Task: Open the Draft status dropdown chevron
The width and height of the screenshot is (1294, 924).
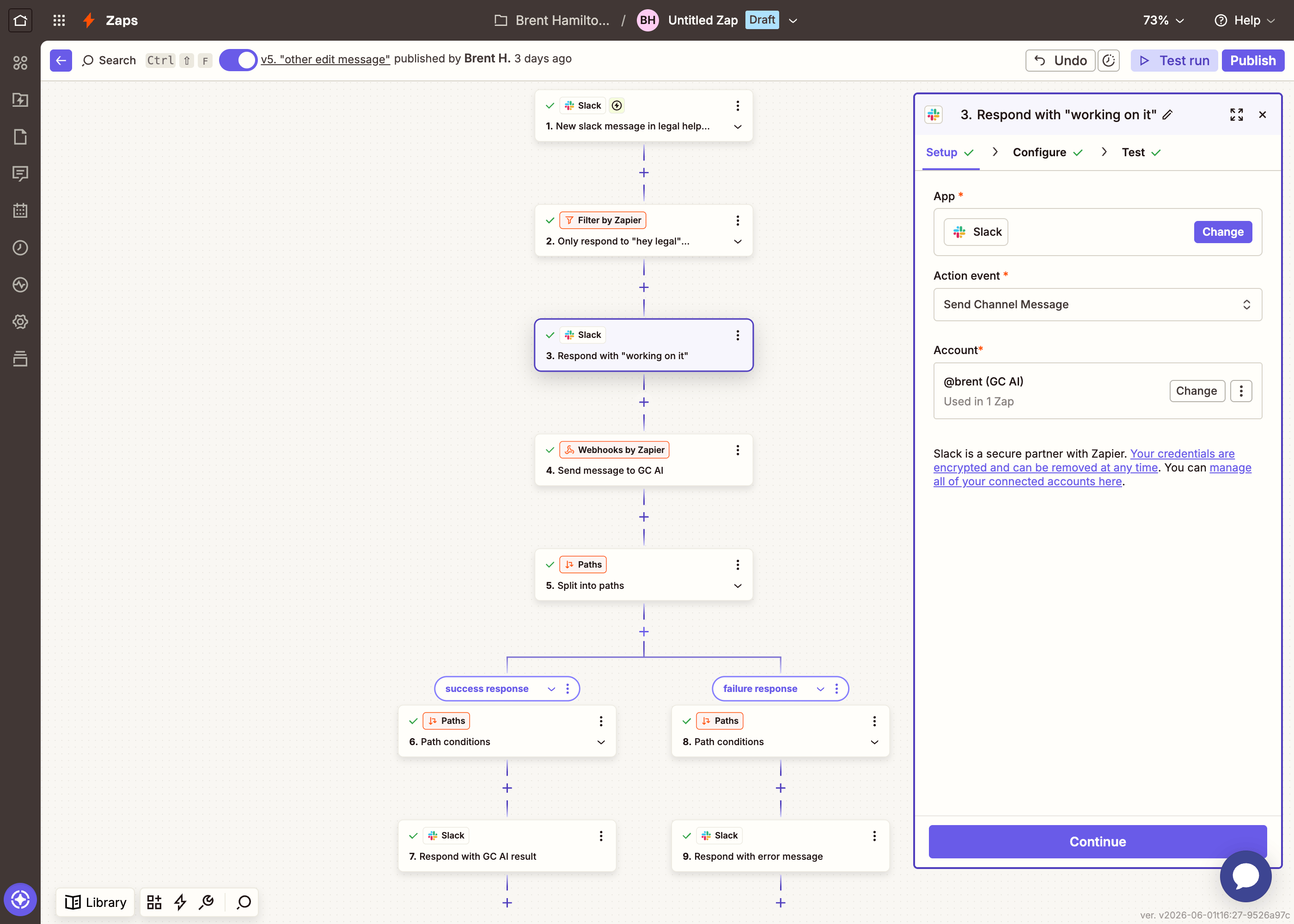Action: pos(793,20)
